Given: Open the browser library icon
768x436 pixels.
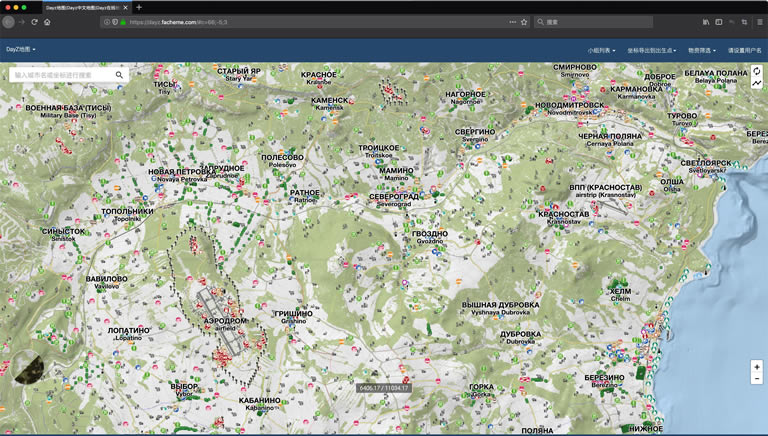Looking at the screenshot, I should 706,22.
